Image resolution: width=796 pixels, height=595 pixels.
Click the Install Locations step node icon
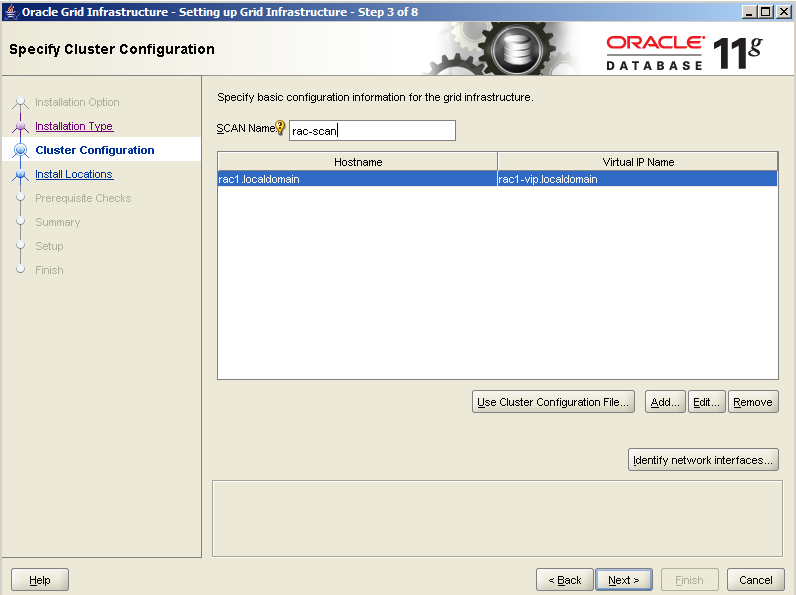[20, 174]
